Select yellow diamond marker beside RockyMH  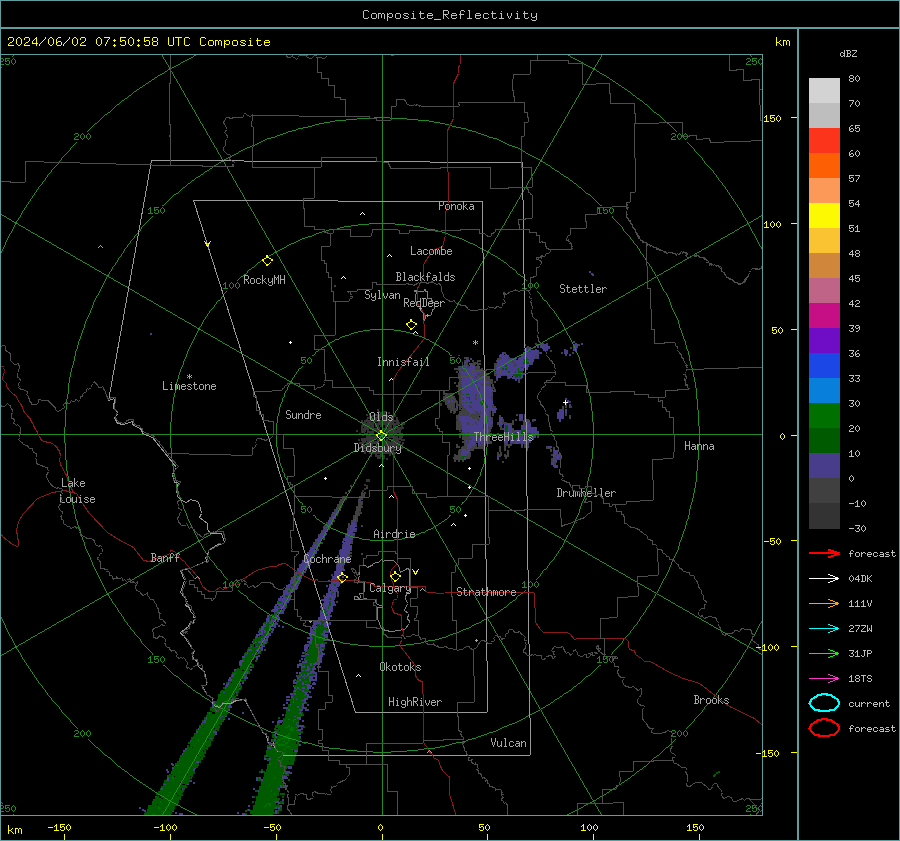click(267, 261)
